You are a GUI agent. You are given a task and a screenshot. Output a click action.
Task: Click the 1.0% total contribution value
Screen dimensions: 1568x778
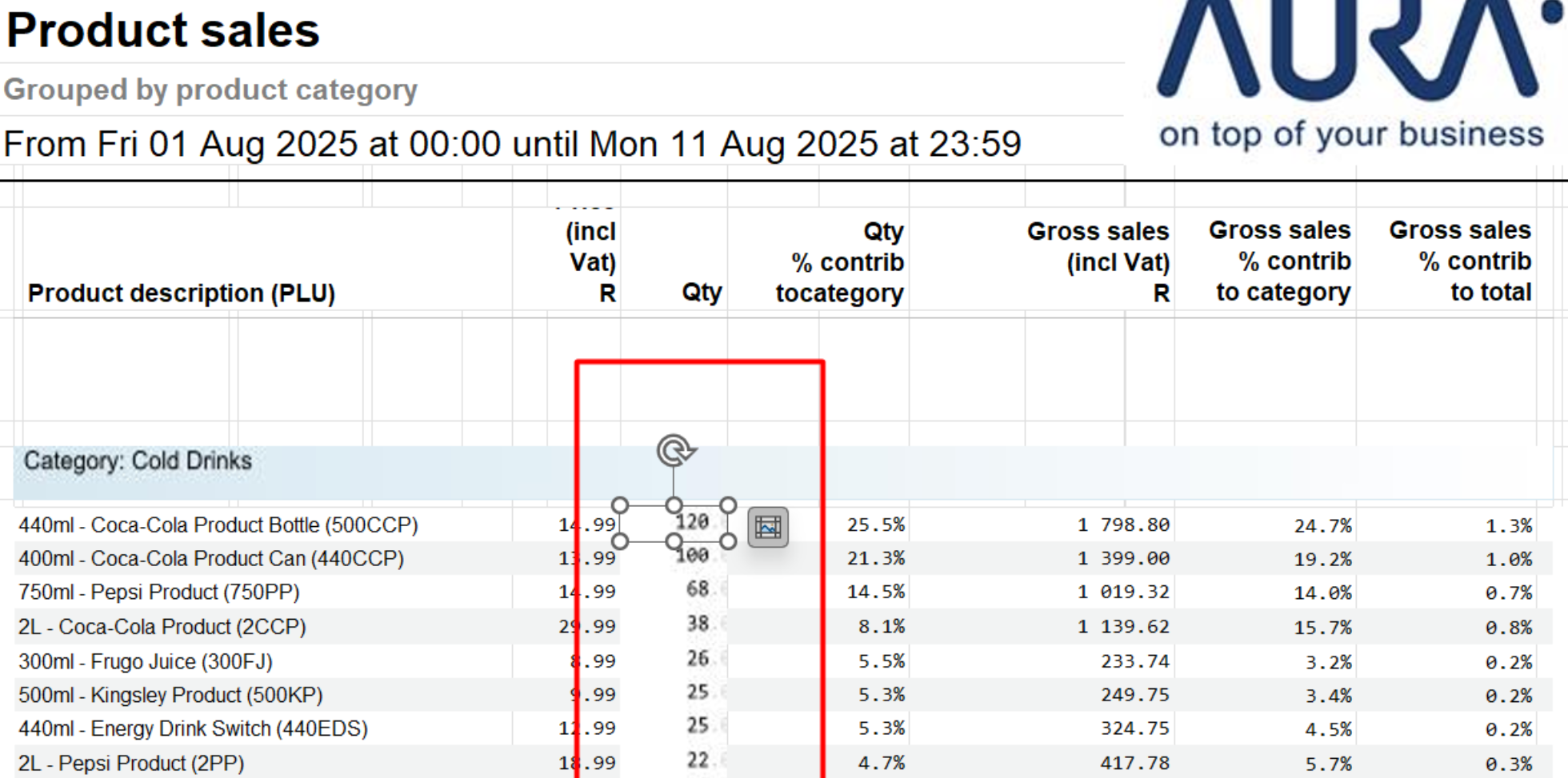[1509, 560]
